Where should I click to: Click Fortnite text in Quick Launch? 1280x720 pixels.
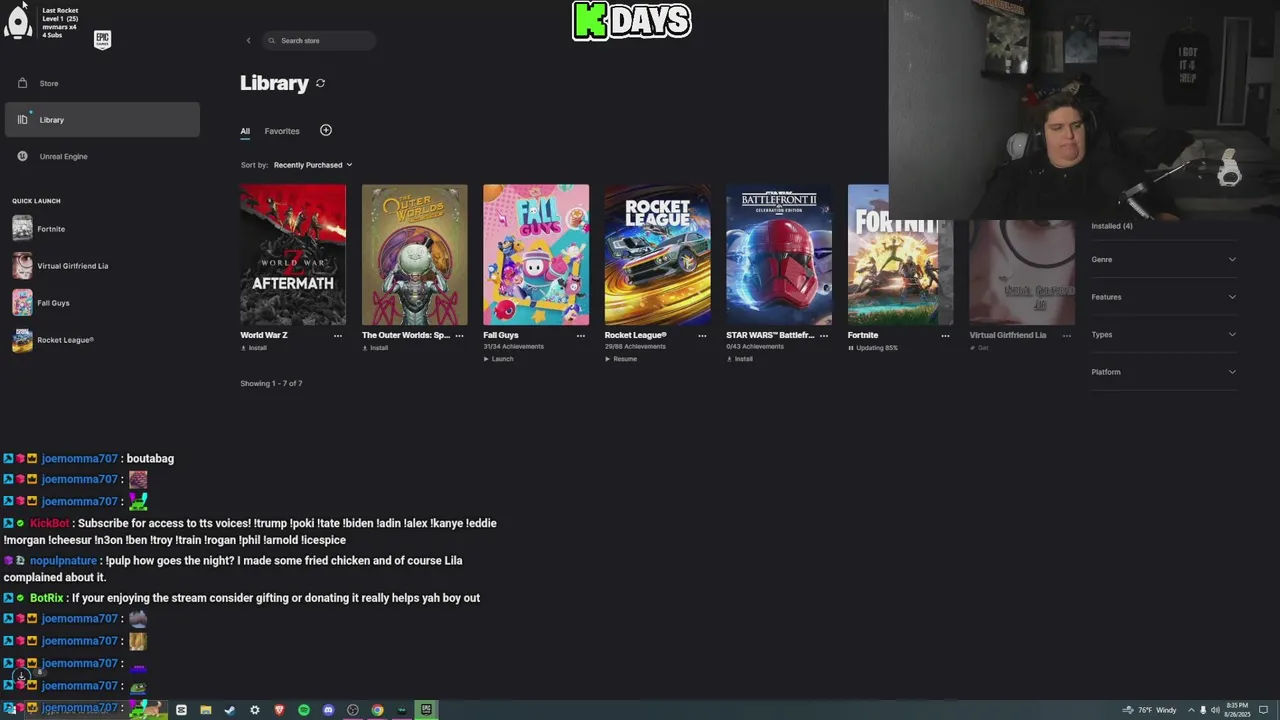pos(51,229)
